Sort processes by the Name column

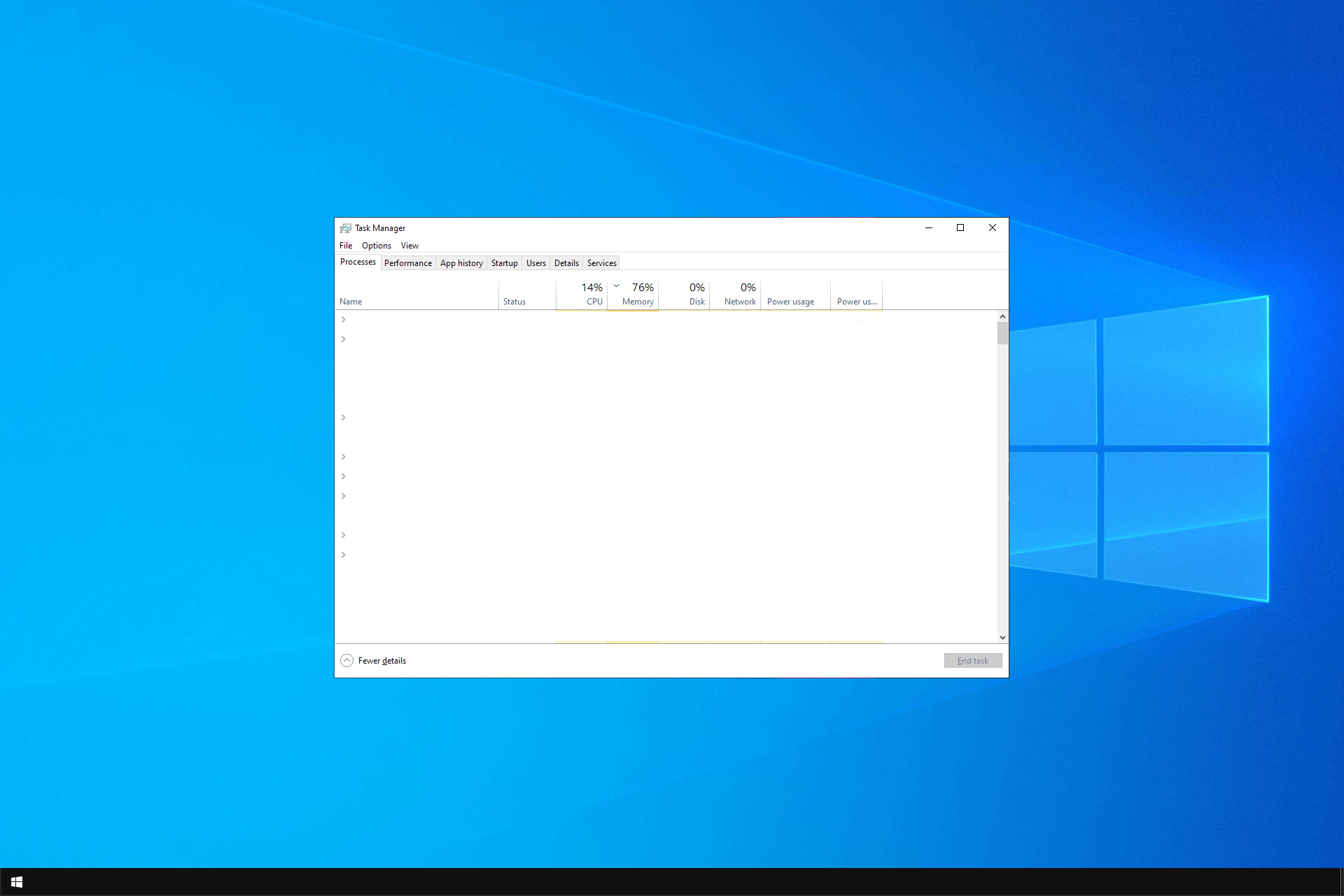pos(416,295)
